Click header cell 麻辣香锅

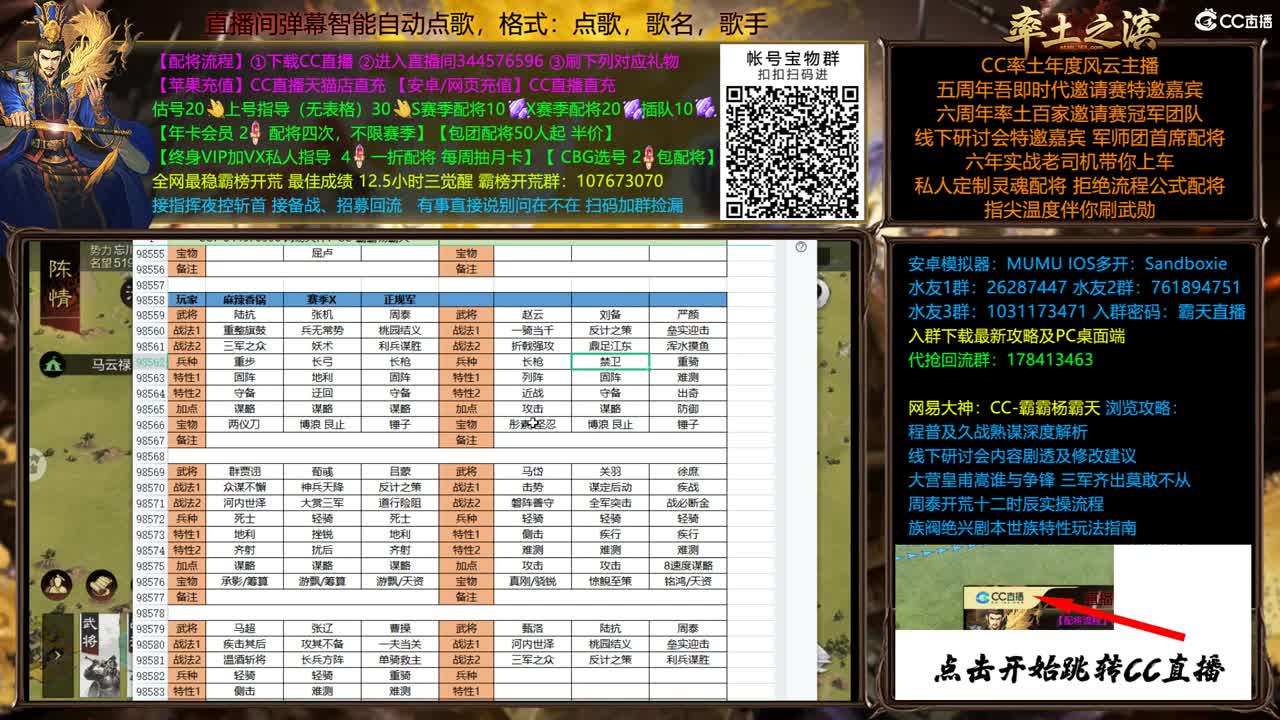(244, 300)
